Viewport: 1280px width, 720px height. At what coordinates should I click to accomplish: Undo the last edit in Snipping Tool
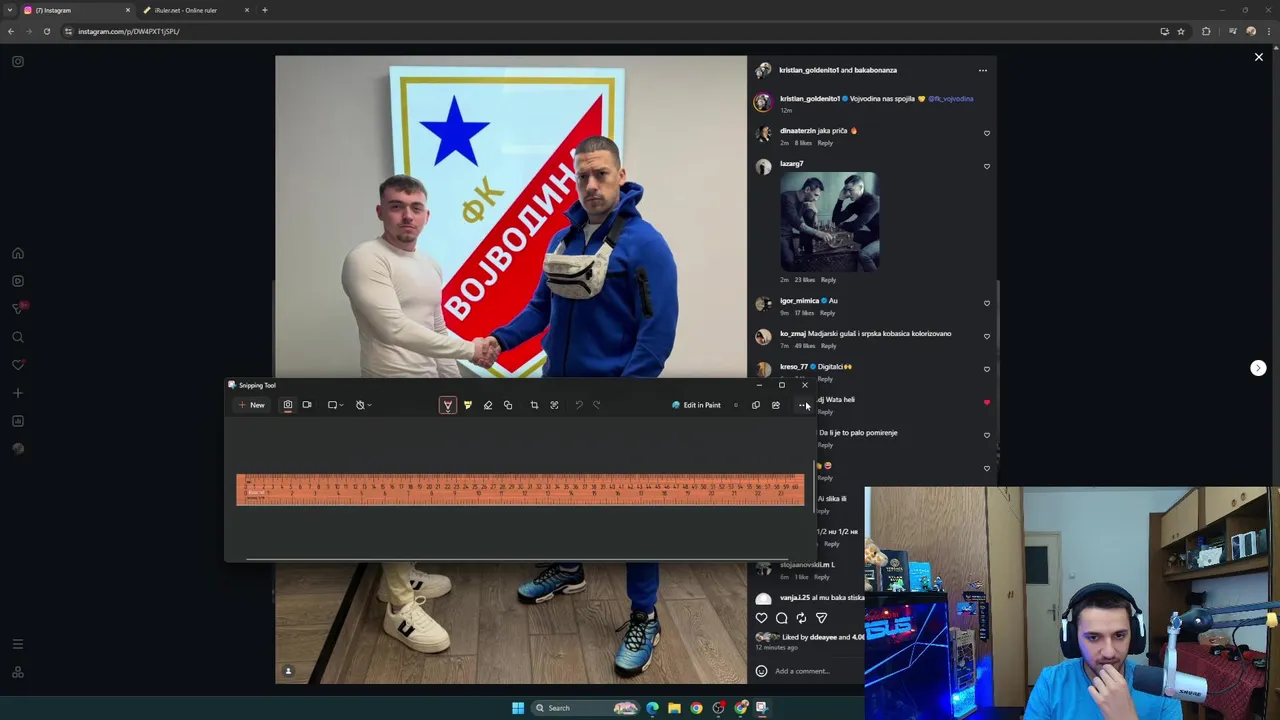[578, 405]
